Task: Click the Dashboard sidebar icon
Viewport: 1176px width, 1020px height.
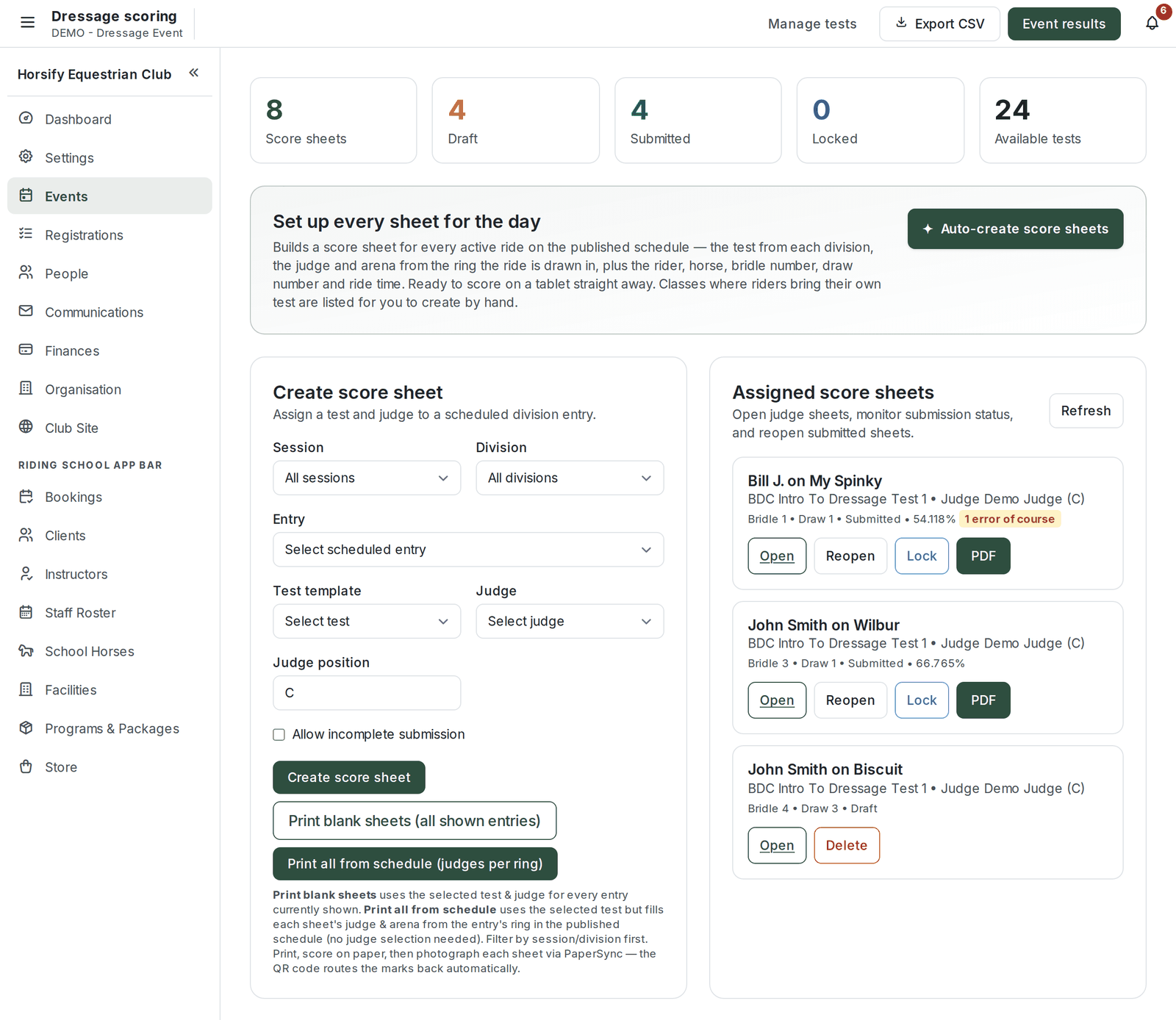Action: click(26, 118)
